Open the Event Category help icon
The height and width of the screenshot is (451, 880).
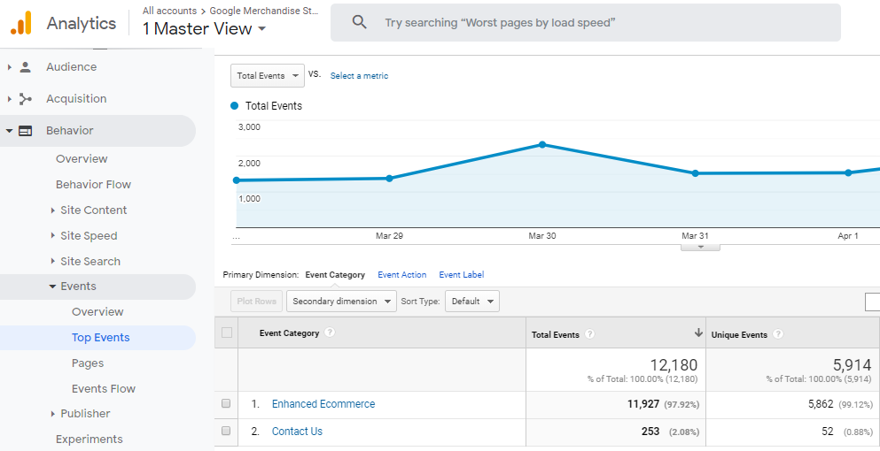click(330, 333)
